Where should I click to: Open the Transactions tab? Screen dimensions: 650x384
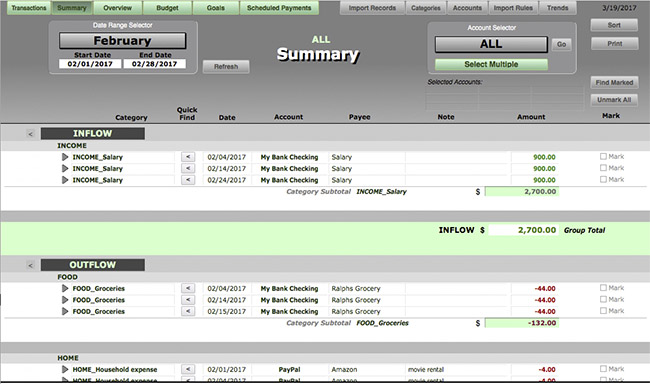pyautogui.click(x=29, y=8)
